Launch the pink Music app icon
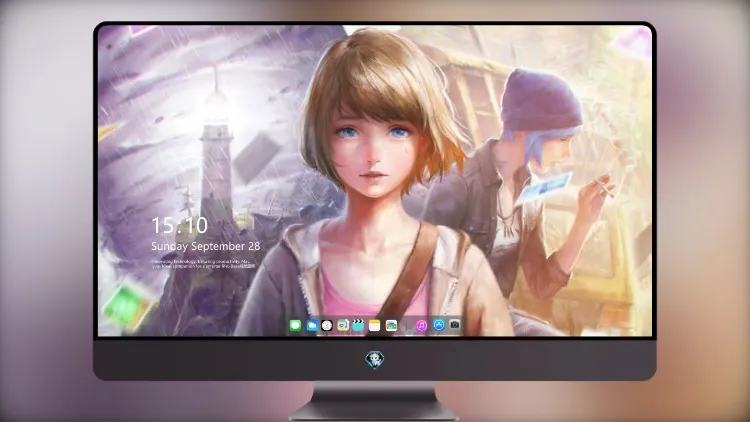Image resolution: width=750 pixels, height=422 pixels. pos(421,325)
